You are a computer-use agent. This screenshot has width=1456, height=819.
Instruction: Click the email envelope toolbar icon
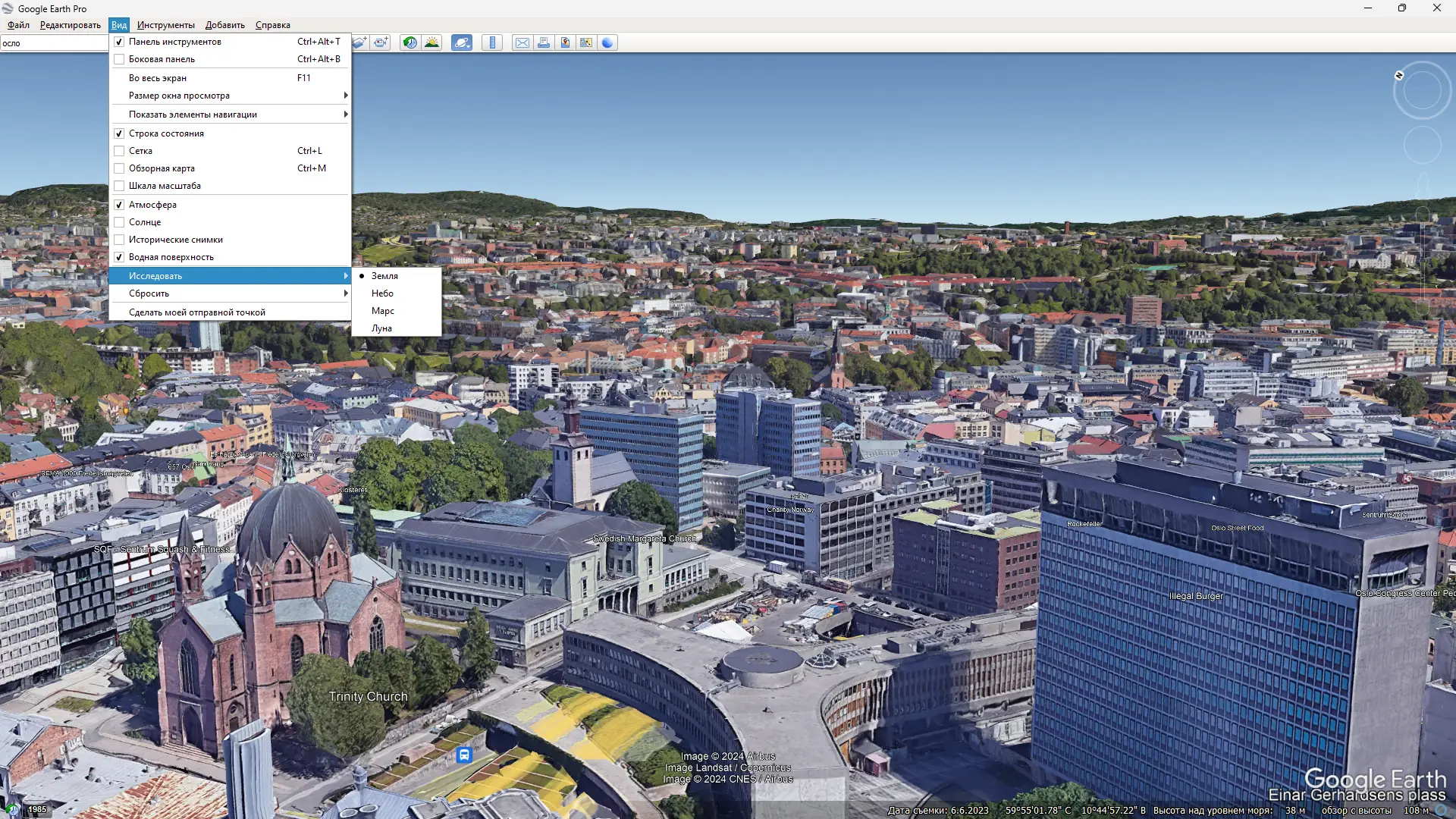pyautogui.click(x=522, y=42)
